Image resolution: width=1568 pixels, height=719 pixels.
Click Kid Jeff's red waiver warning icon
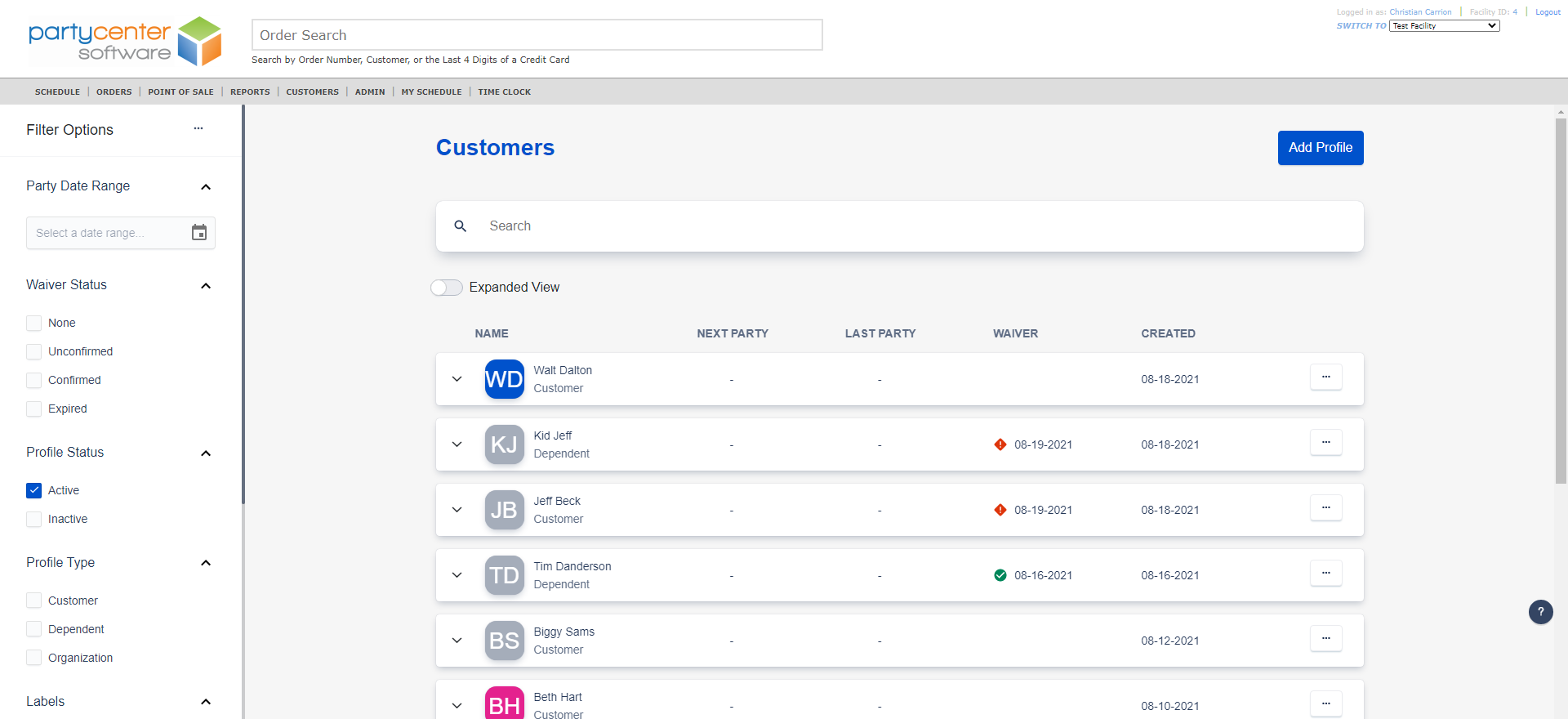click(1000, 444)
